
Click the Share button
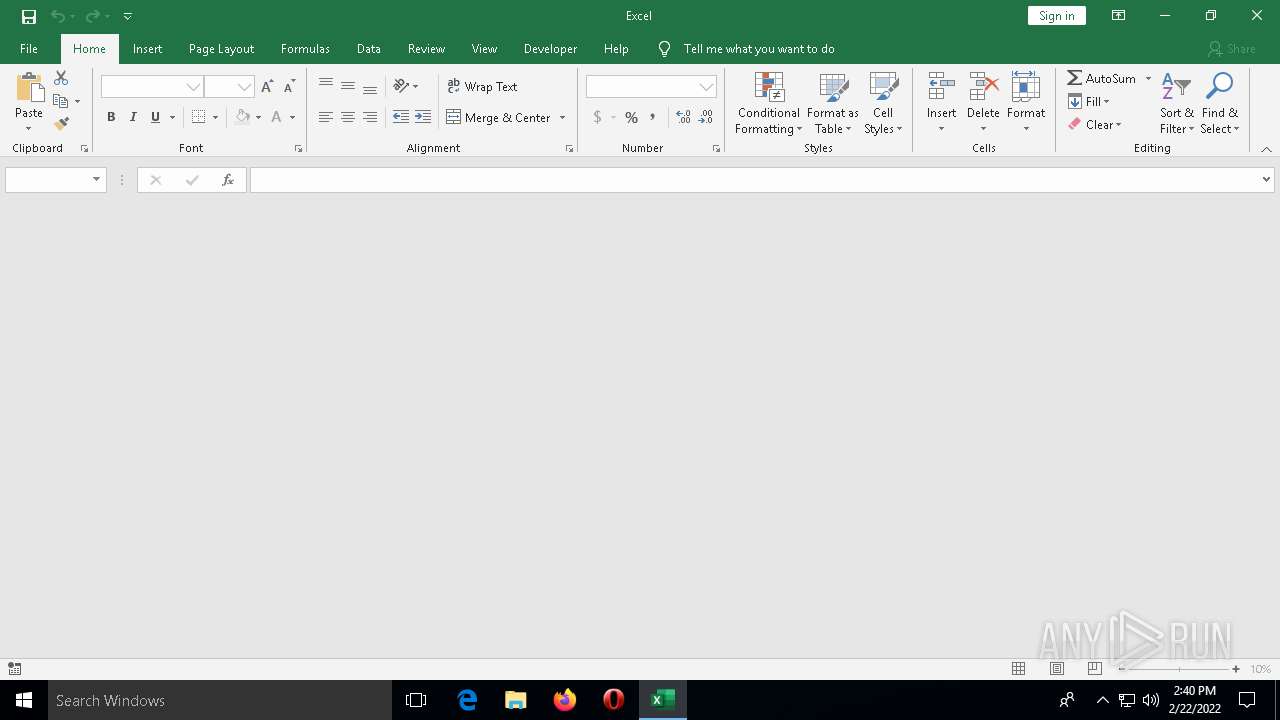[x=1231, y=49]
